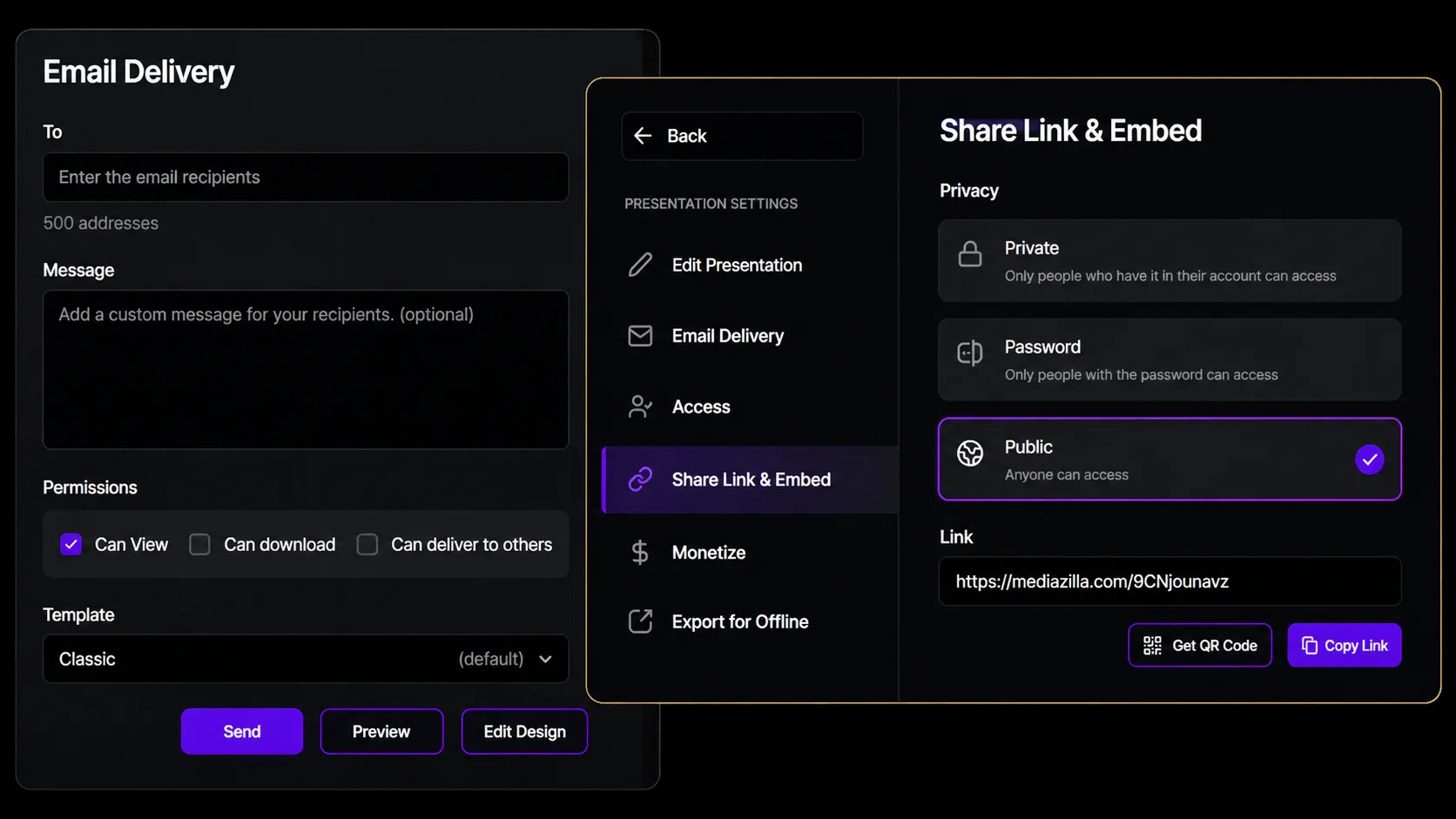Click the envelope icon beside Email Delivery
1456x819 pixels.
[x=640, y=336]
